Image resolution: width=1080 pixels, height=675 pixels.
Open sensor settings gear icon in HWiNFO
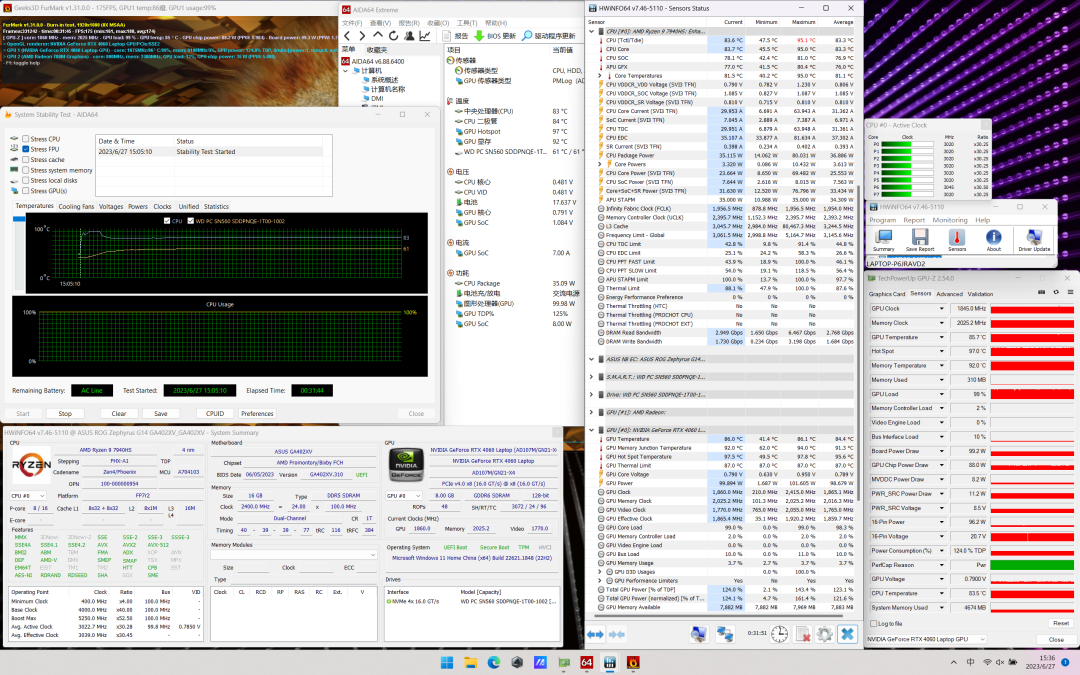(824, 634)
